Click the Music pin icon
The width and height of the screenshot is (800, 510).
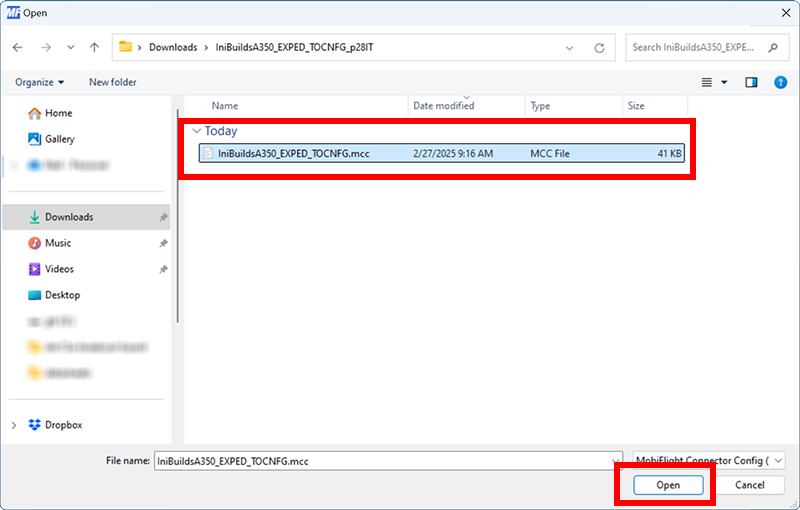pos(163,243)
